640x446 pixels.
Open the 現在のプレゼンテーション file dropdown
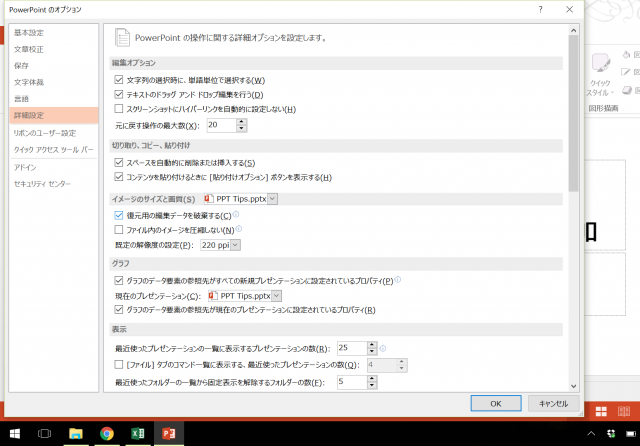point(277,296)
